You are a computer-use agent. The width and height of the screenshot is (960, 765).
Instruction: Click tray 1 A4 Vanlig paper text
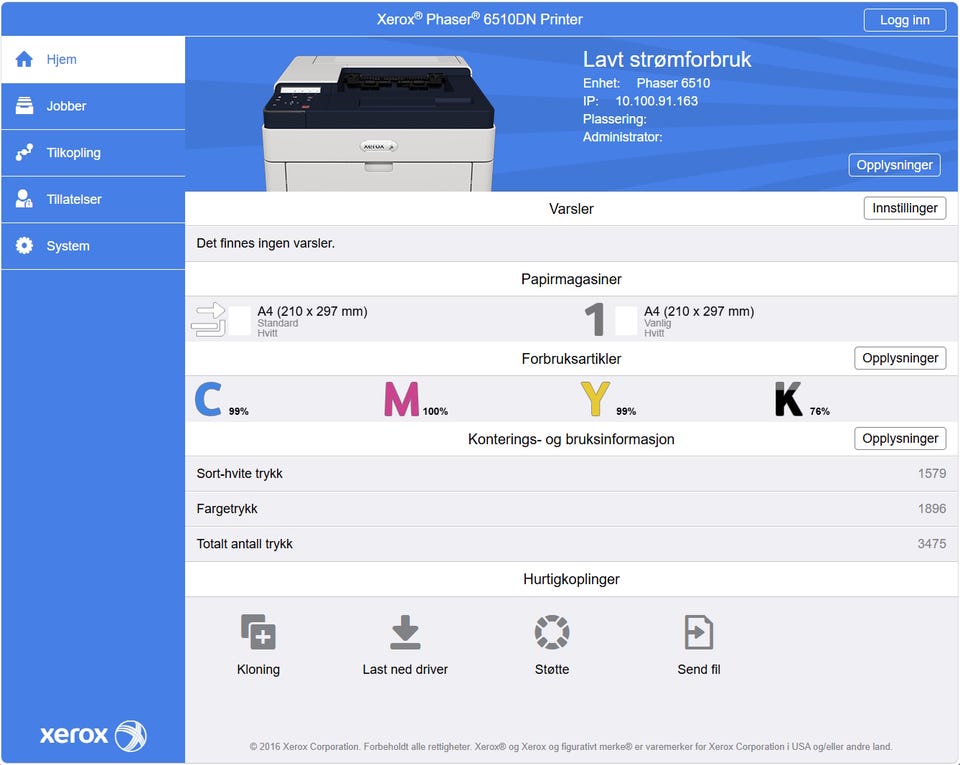click(699, 321)
